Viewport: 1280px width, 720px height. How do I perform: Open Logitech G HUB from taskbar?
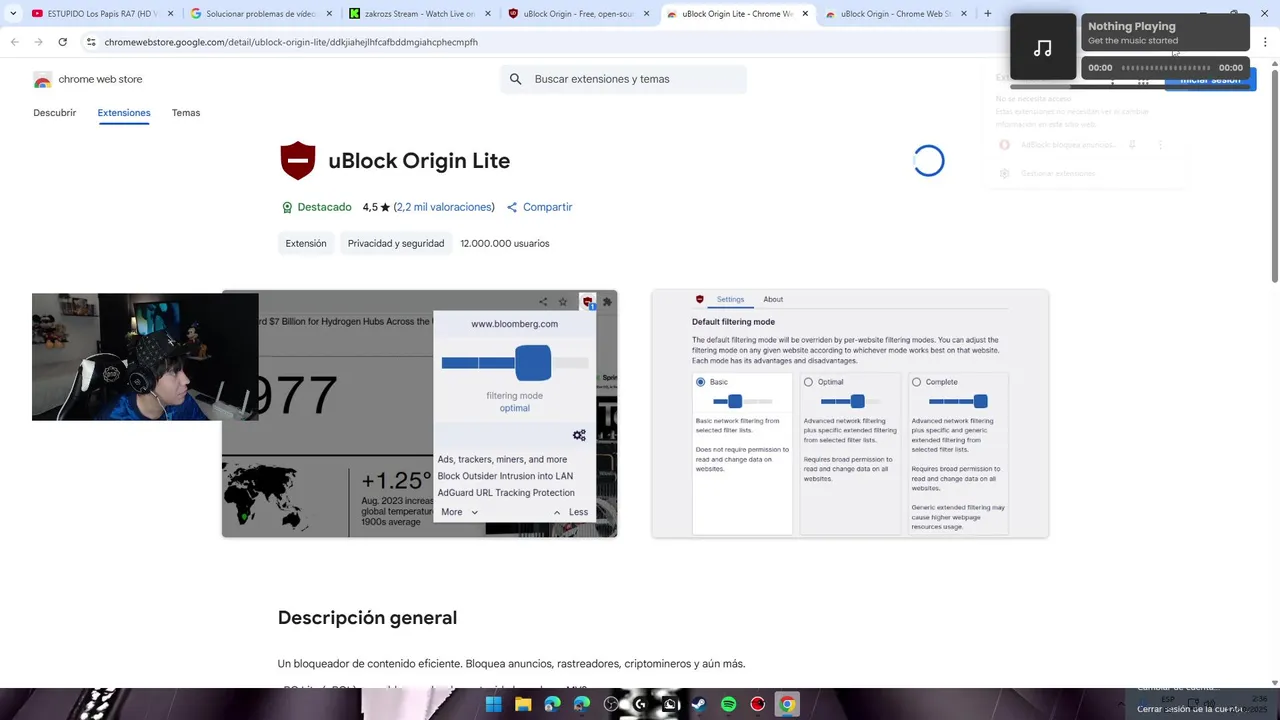[641, 705]
